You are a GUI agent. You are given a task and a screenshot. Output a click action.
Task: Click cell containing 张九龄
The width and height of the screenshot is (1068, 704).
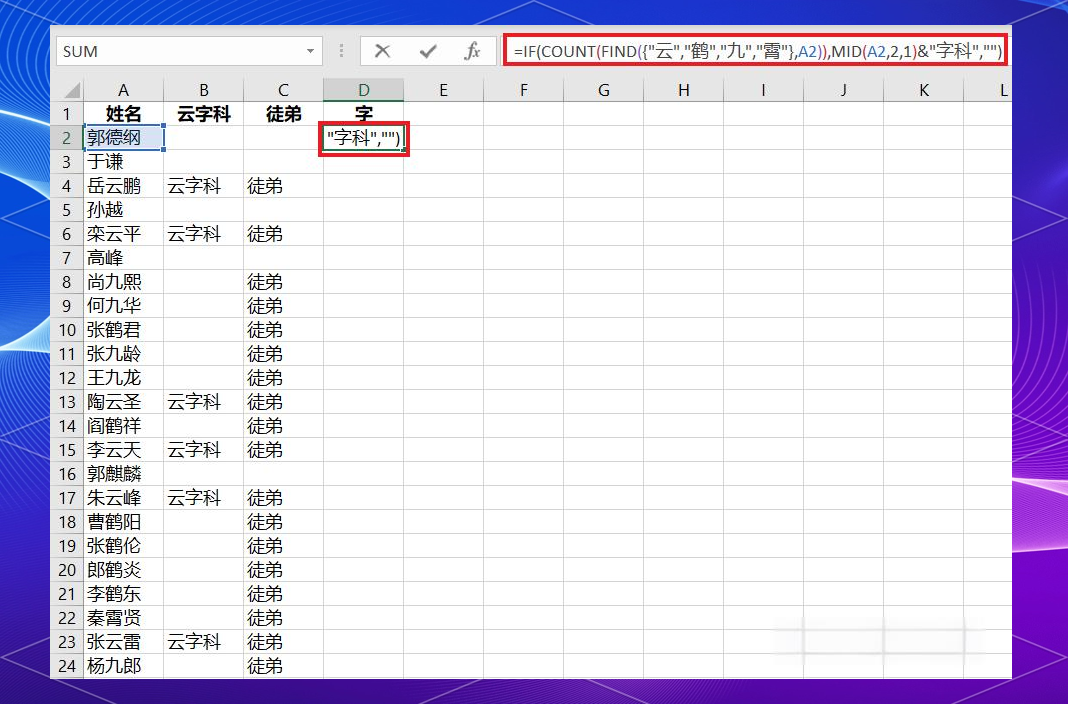pos(123,354)
